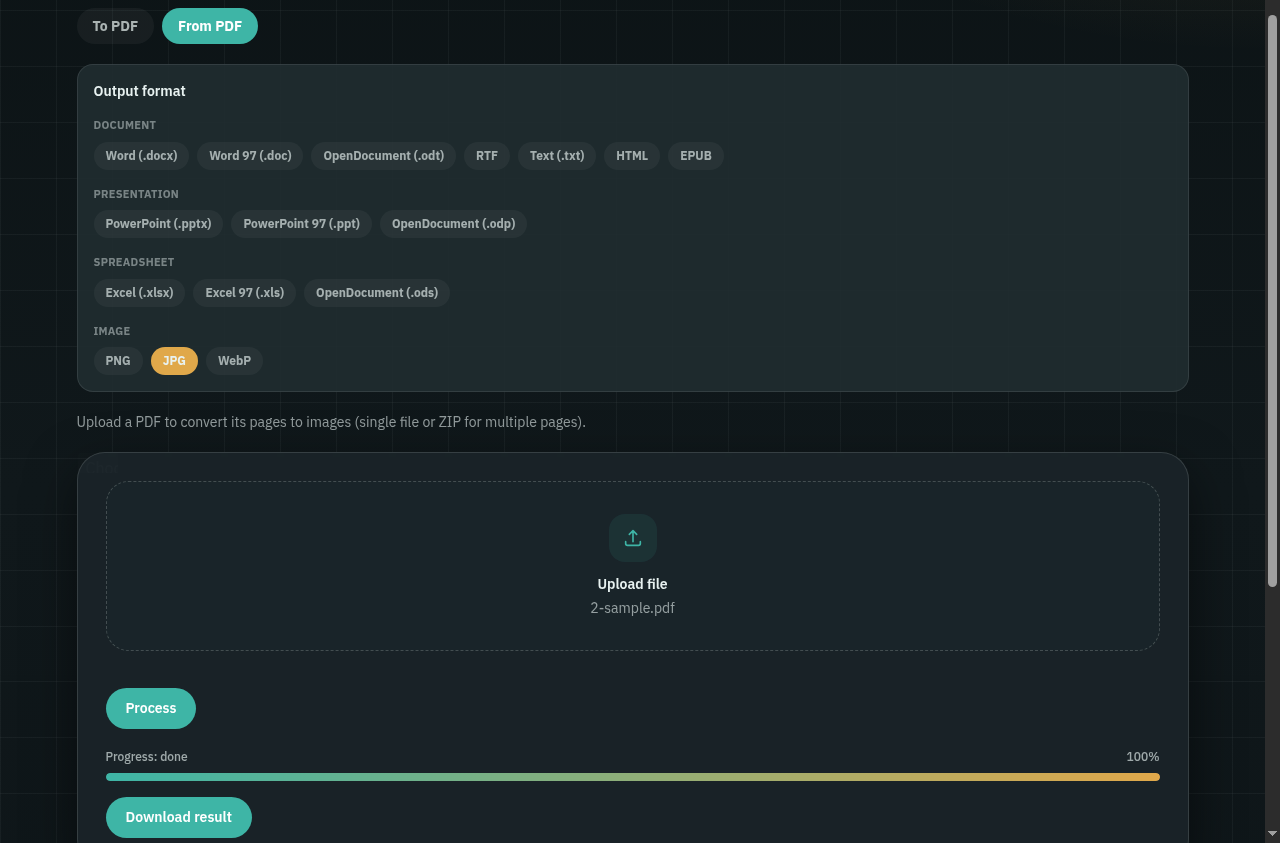Pick OpenDocument (.odt) output format
Image resolution: width=1280 pixels, height=843 pixels.
coord(384,156)
